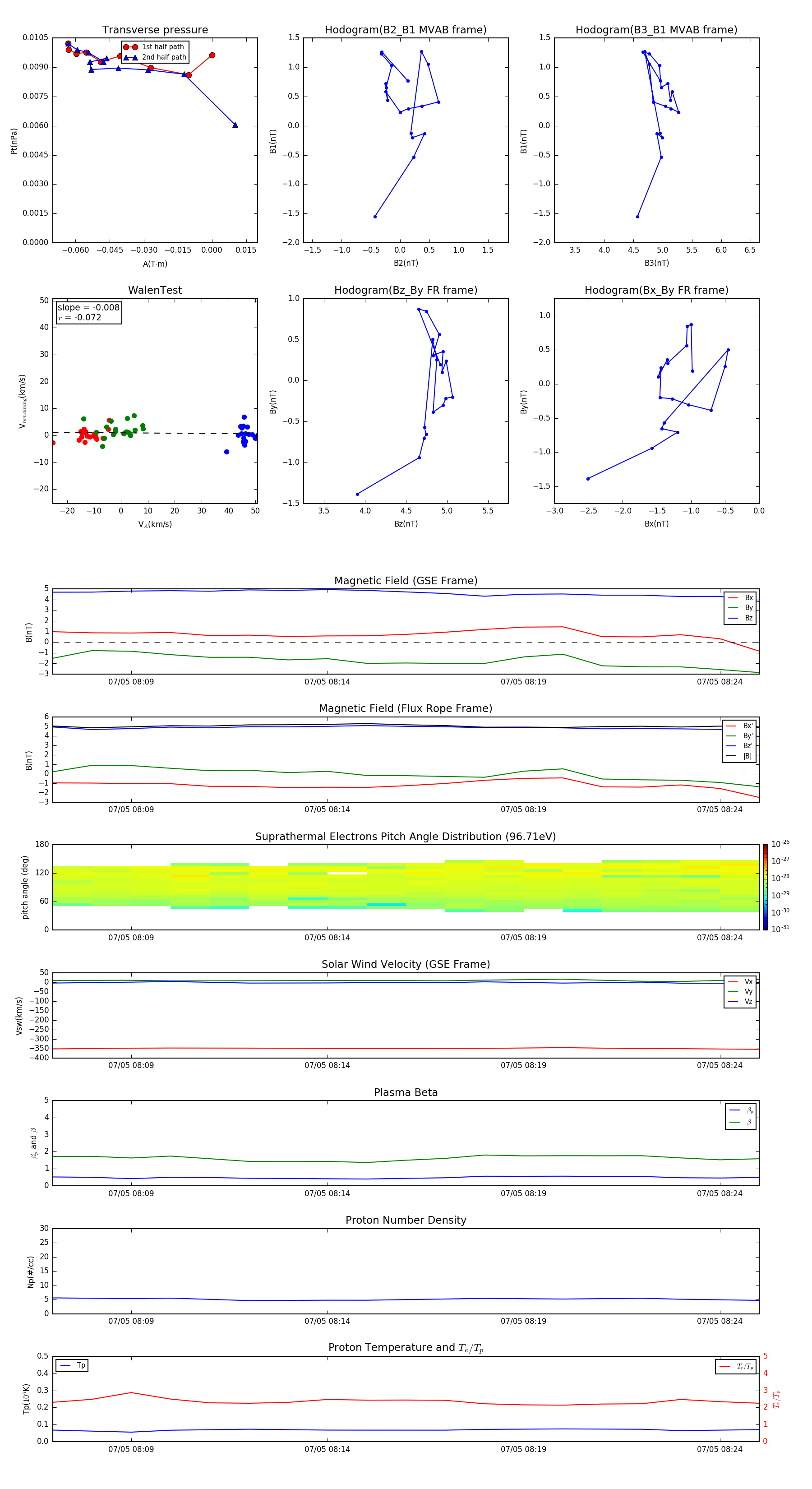Image resolution: width=812 pixels, height=1489 pixels.
Task: Click the '2nd half path' legend entry
Action: click(155, 57)
